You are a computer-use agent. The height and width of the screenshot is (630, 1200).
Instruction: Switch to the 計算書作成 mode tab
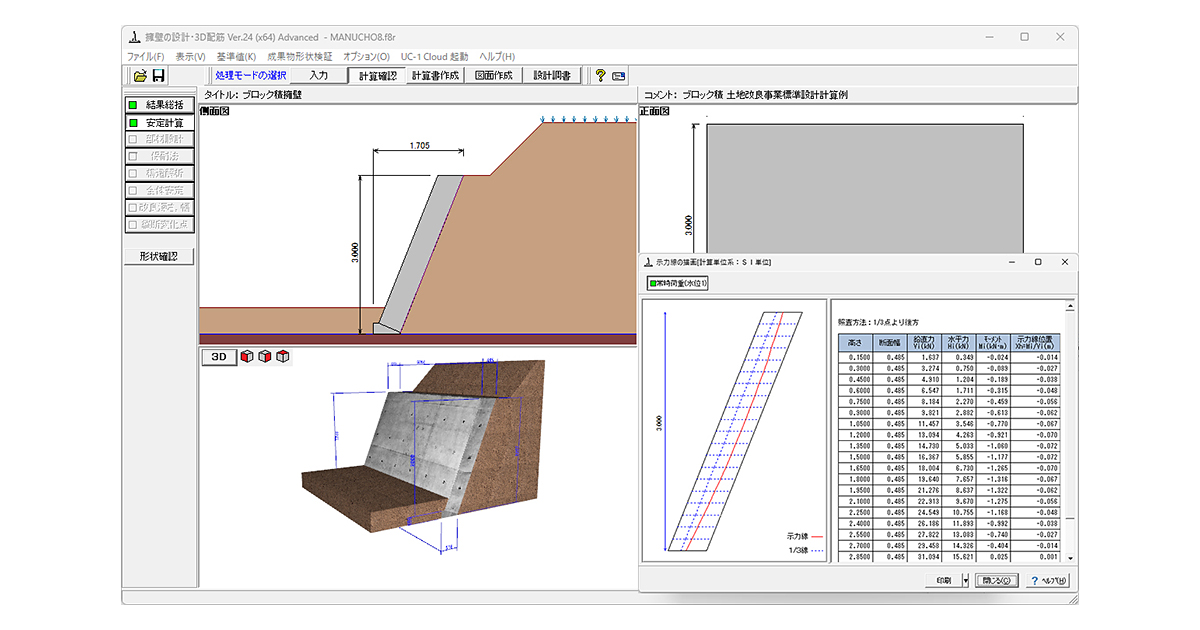[x=435, y=75]
